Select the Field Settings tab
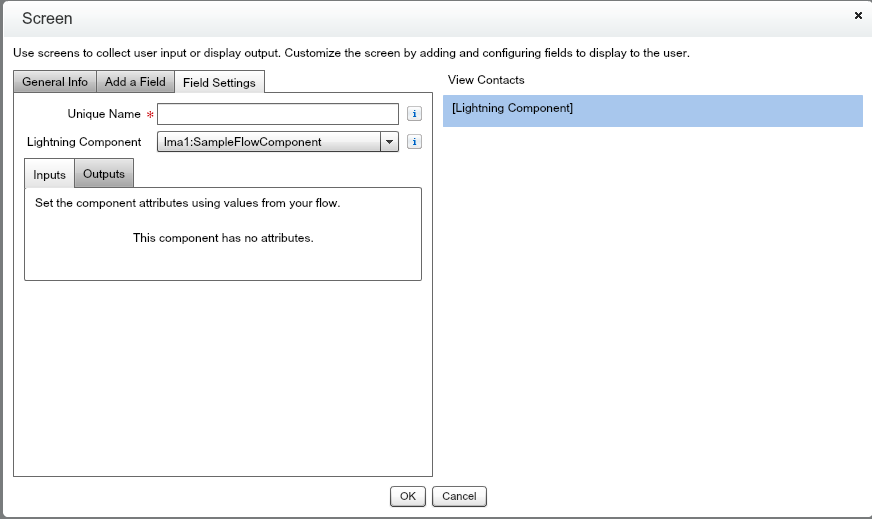Viewport: 872px width, 519px height. [x=219, y=82]
